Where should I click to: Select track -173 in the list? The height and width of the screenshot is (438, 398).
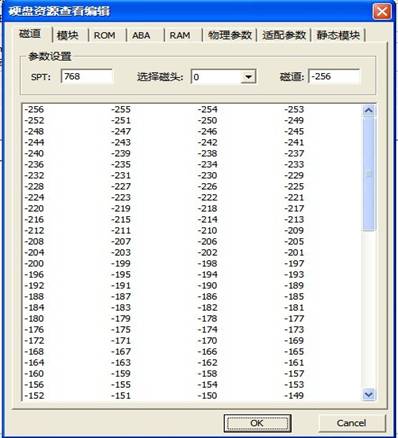(x=294, y=329)
